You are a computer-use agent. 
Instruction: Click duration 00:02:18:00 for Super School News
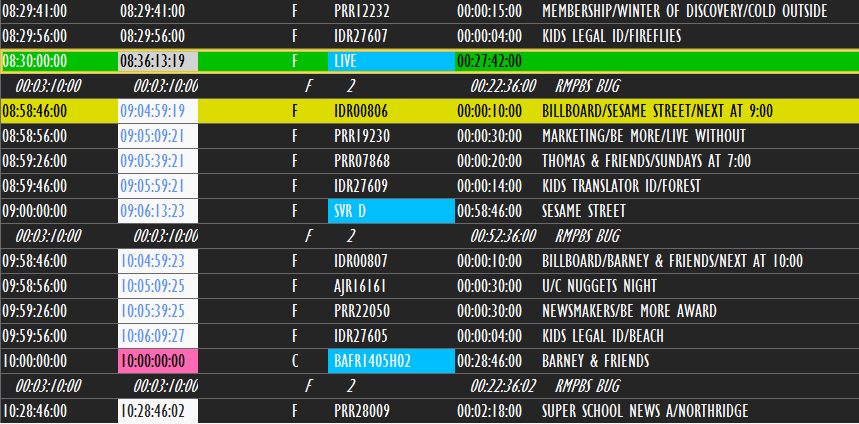[x=489, y=411]
